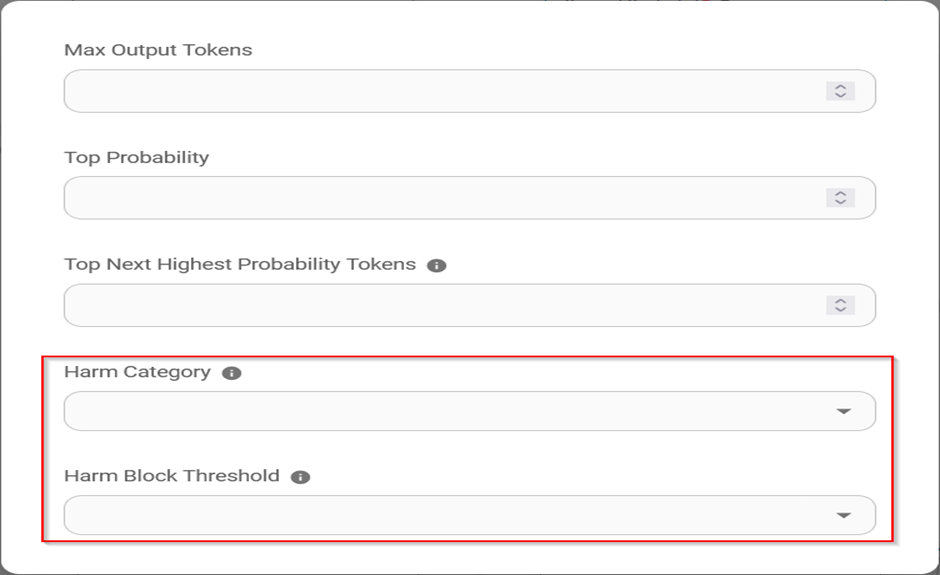Click the Harm Block Threshold label text

171,476
